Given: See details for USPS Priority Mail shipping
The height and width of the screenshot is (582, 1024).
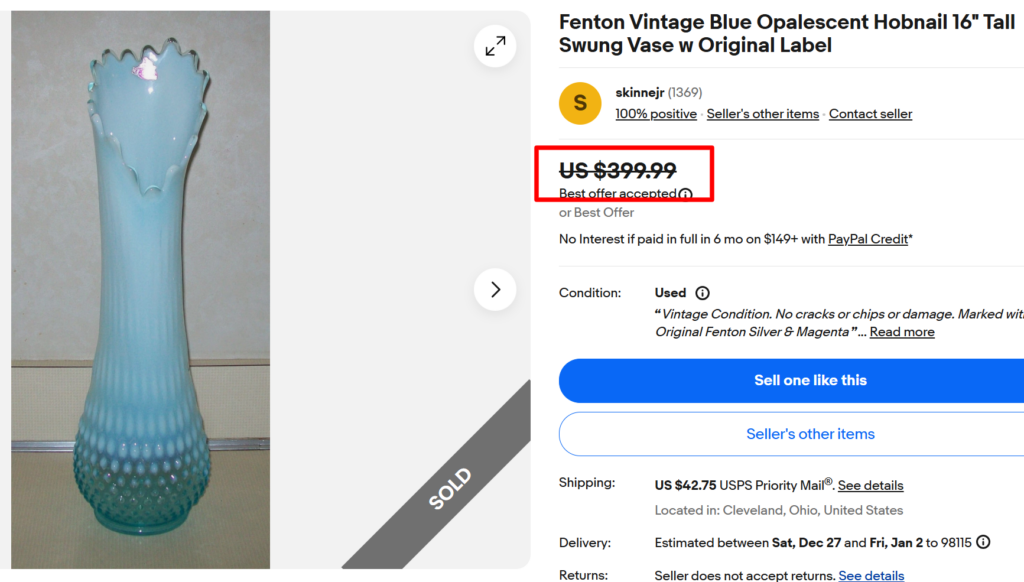Looking at the screenshot, I should coord(870,485).
